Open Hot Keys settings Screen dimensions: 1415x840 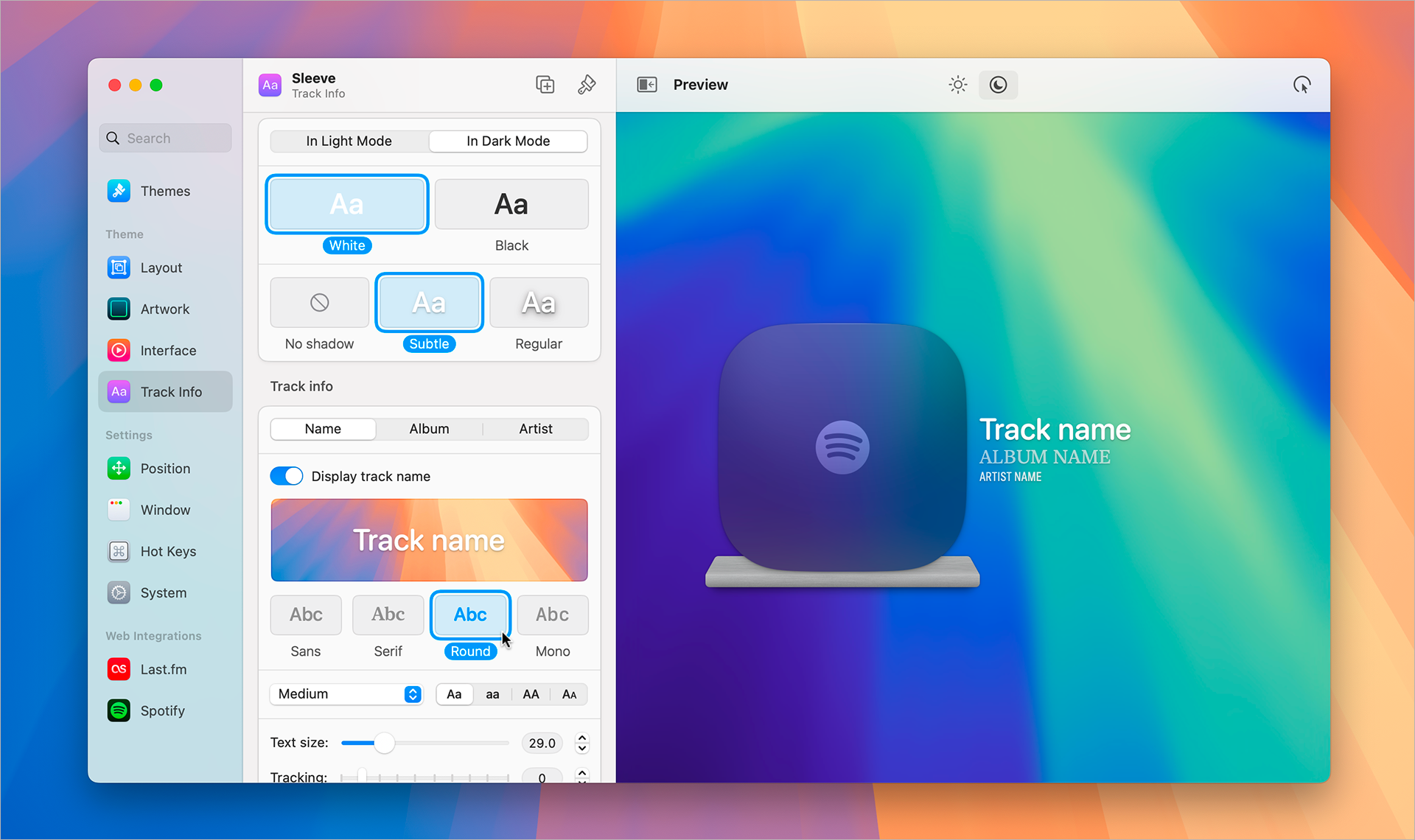tap(165, 550)
